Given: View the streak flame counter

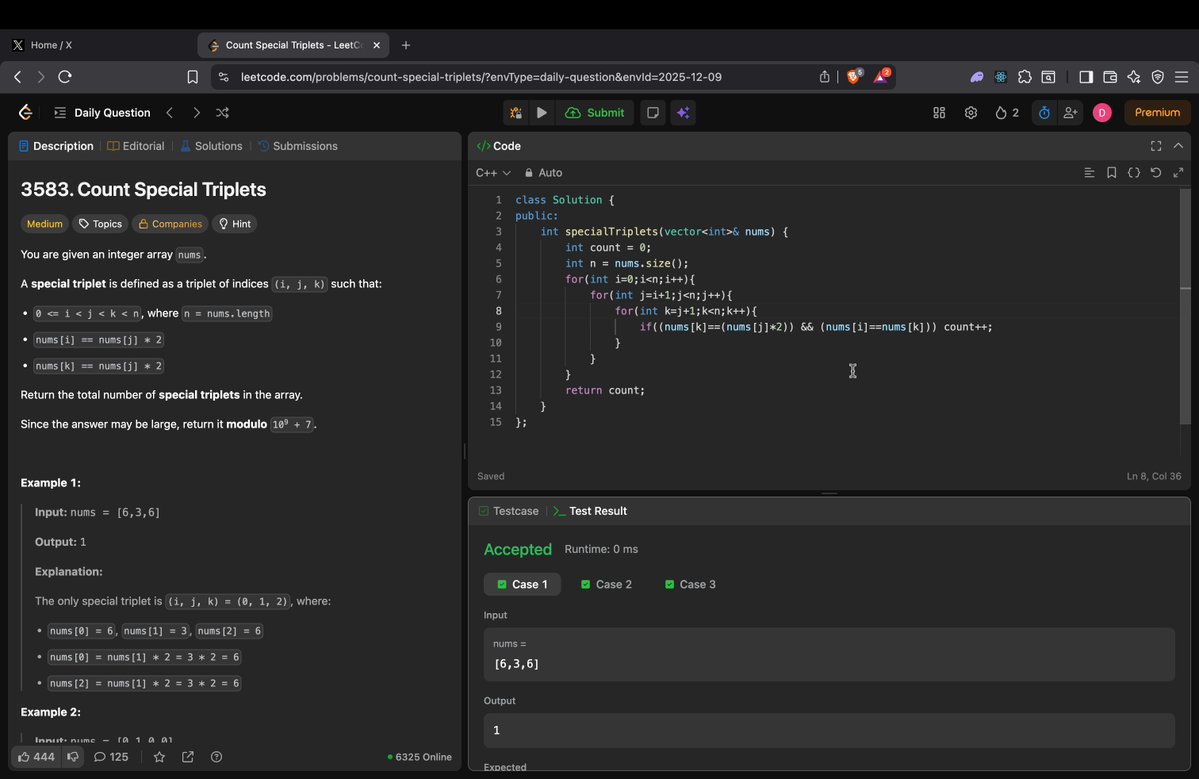Looking at the screenshot, I should pyautogui.click(x=1006, y=112).
